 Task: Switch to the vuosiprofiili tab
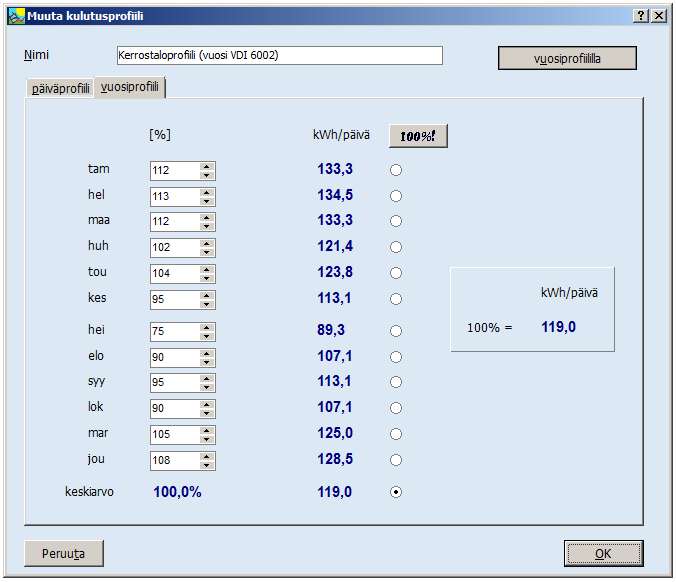[130, 87]
